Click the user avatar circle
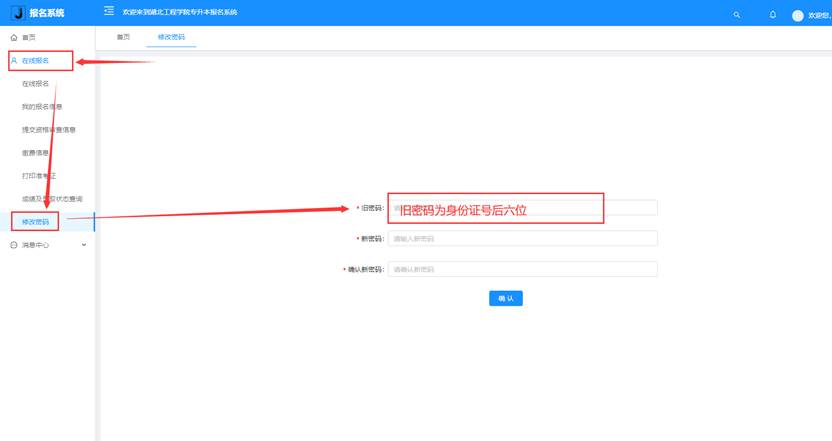The image size is (832, 441). click(797, 15)
